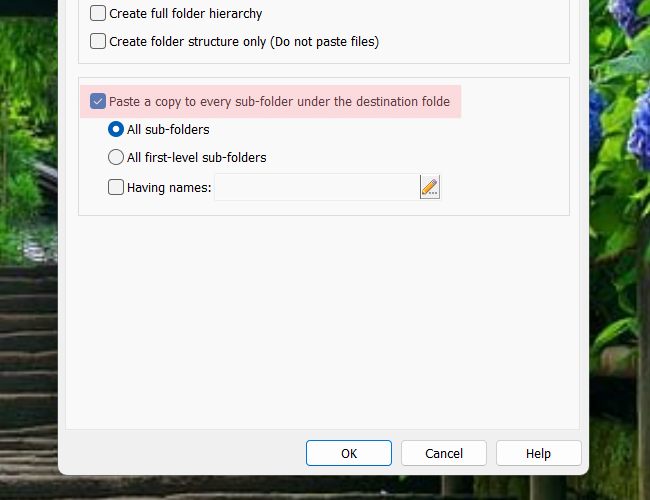
Task: Click the 'Having names:' label text
Action: coord(169,187)
